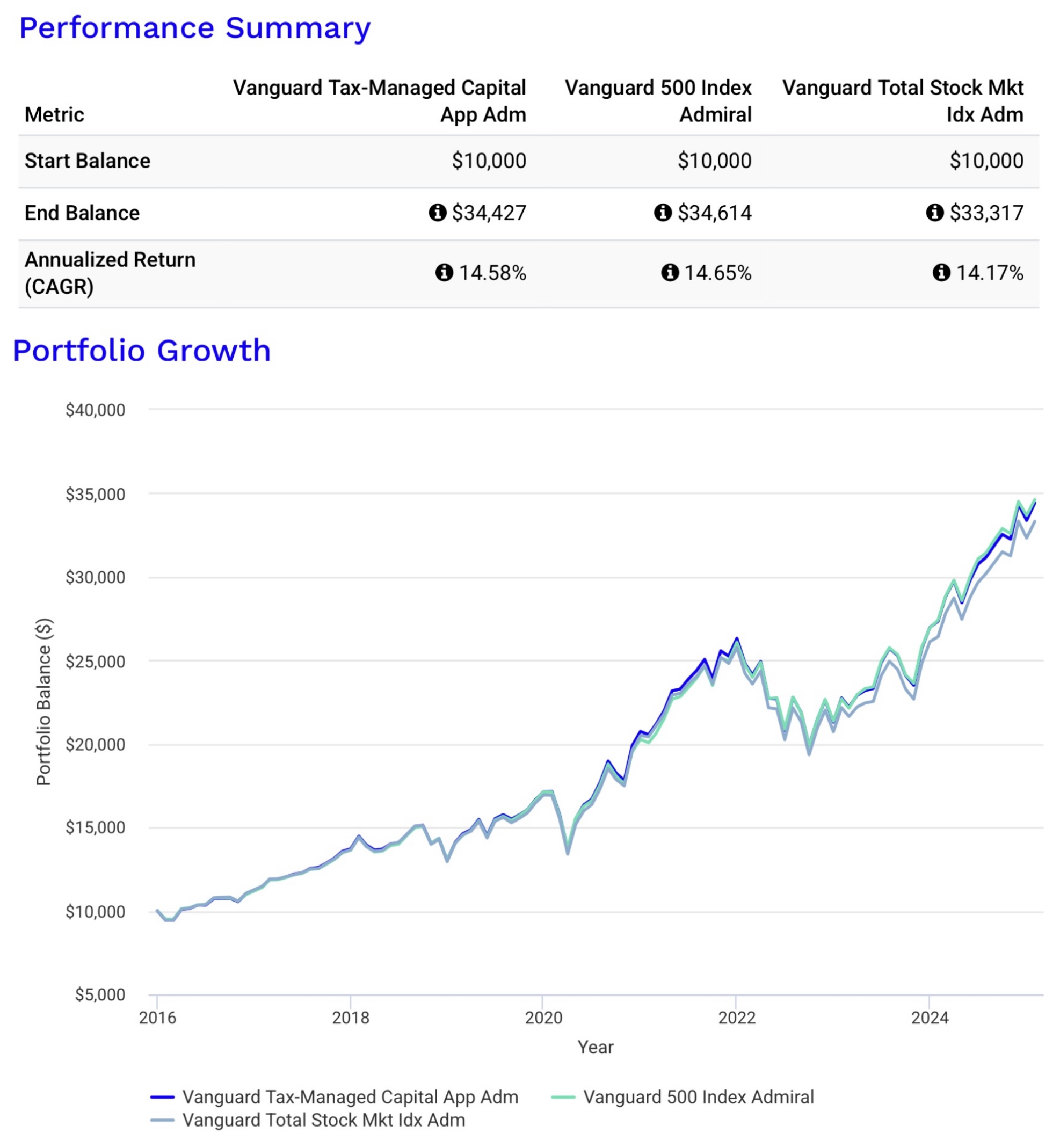Click info icon beside 14.58% CAGR
Viewport: 1060px width, 1148px height.
pyautogui.click(x=445, y=272)
